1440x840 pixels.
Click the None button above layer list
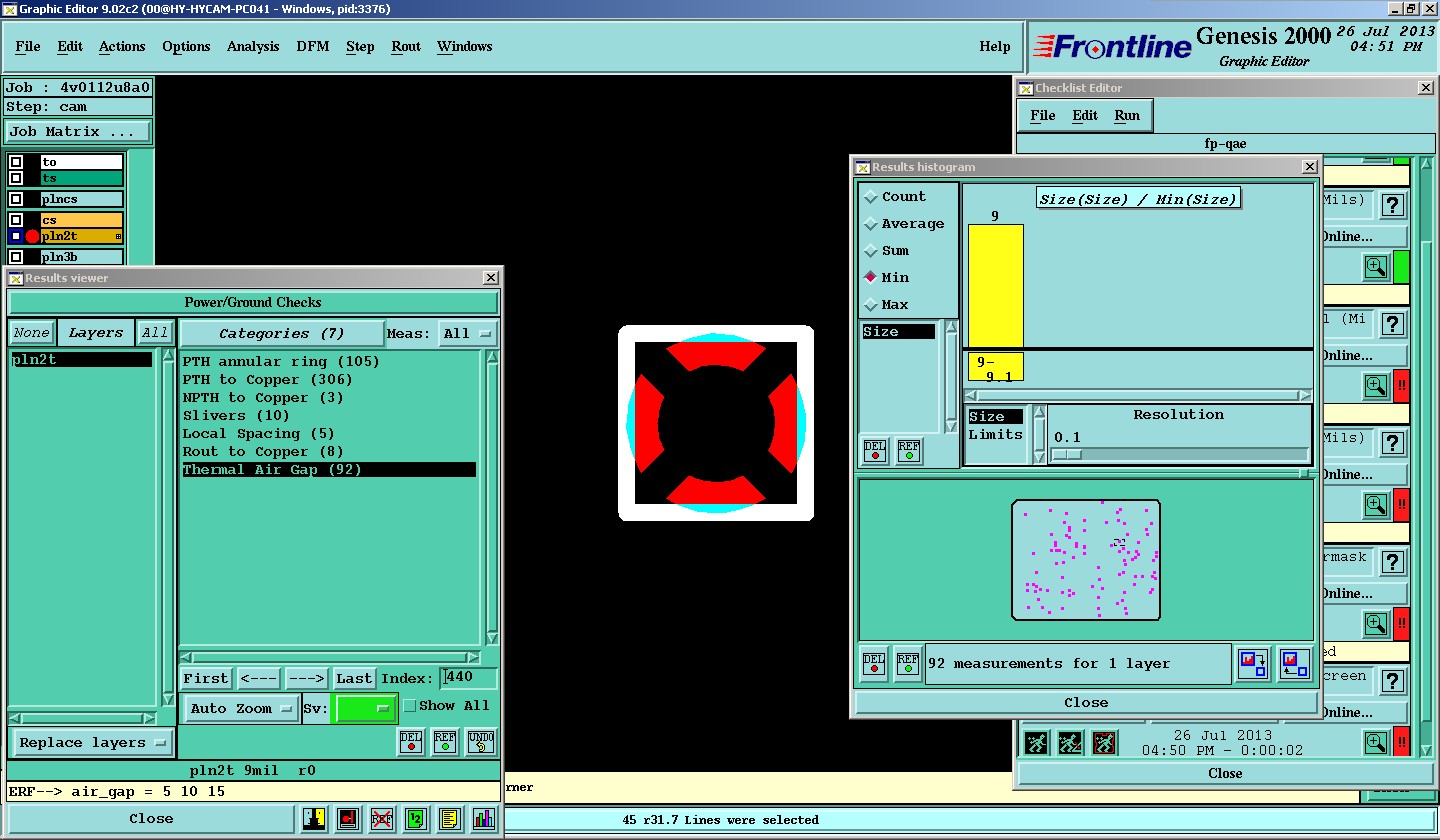tap(32, 333)
